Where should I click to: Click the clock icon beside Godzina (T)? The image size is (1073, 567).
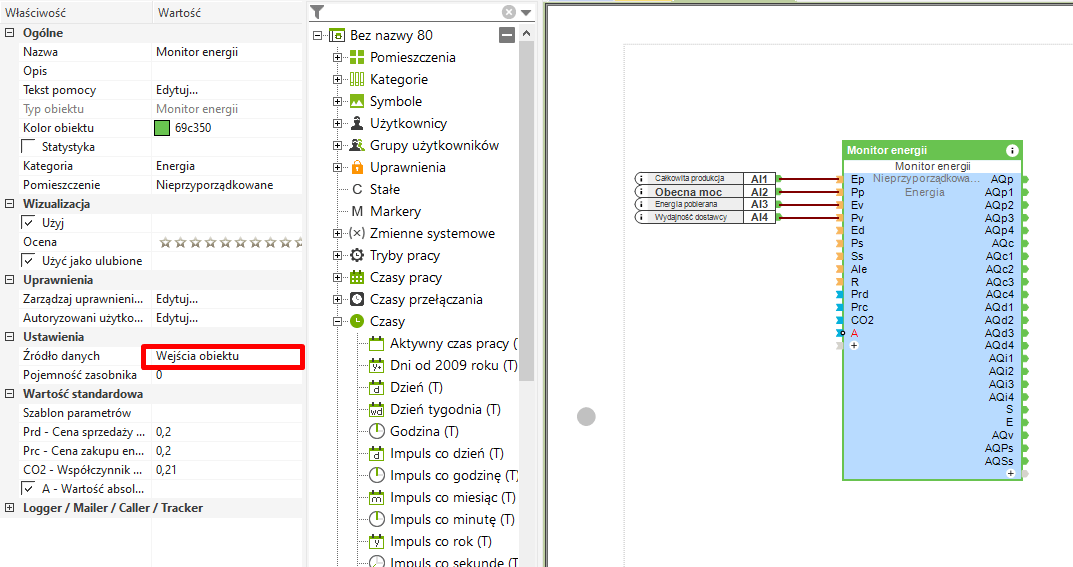377,431
